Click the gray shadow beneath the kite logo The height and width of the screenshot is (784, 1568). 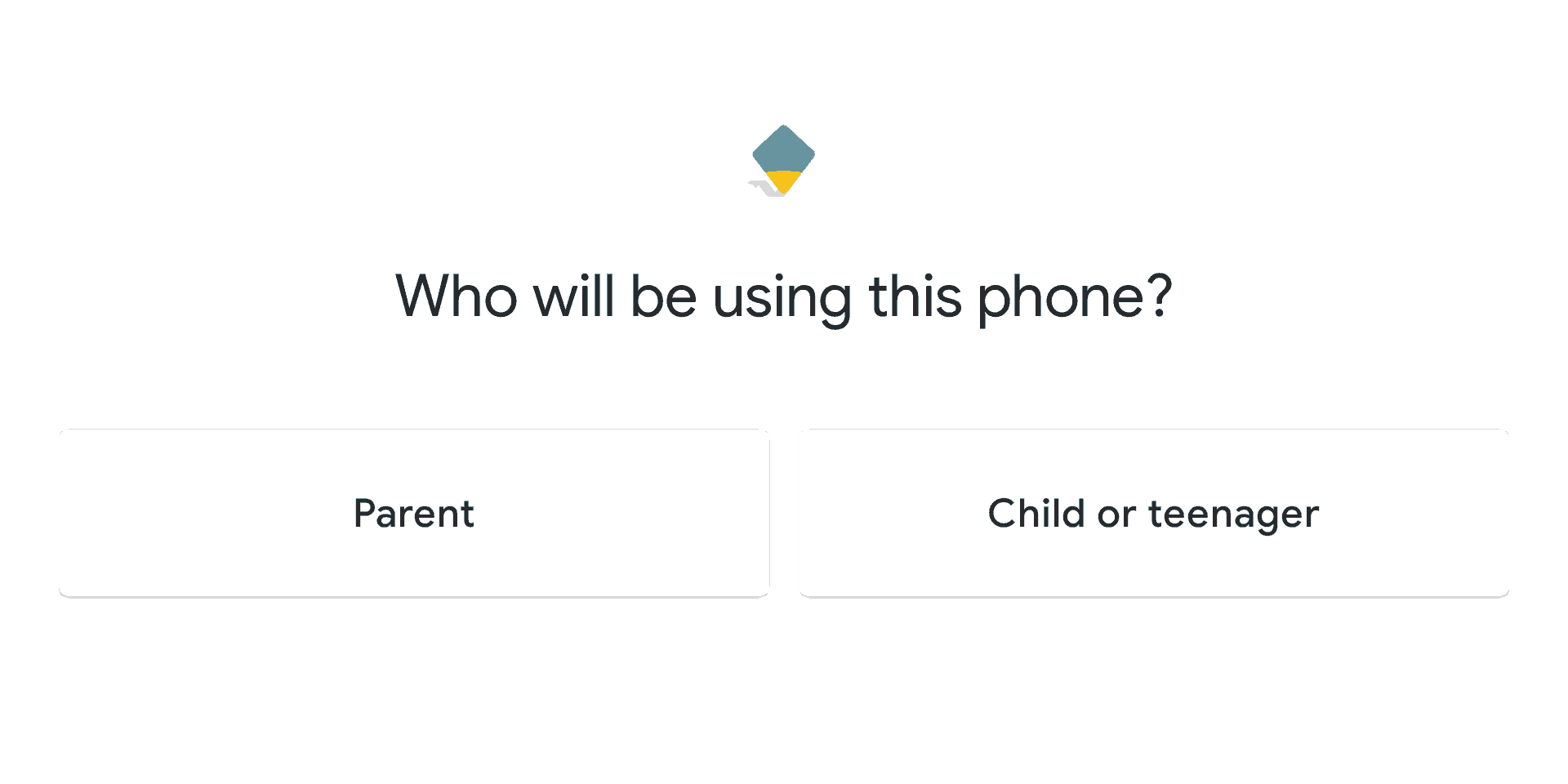point(765,189)
